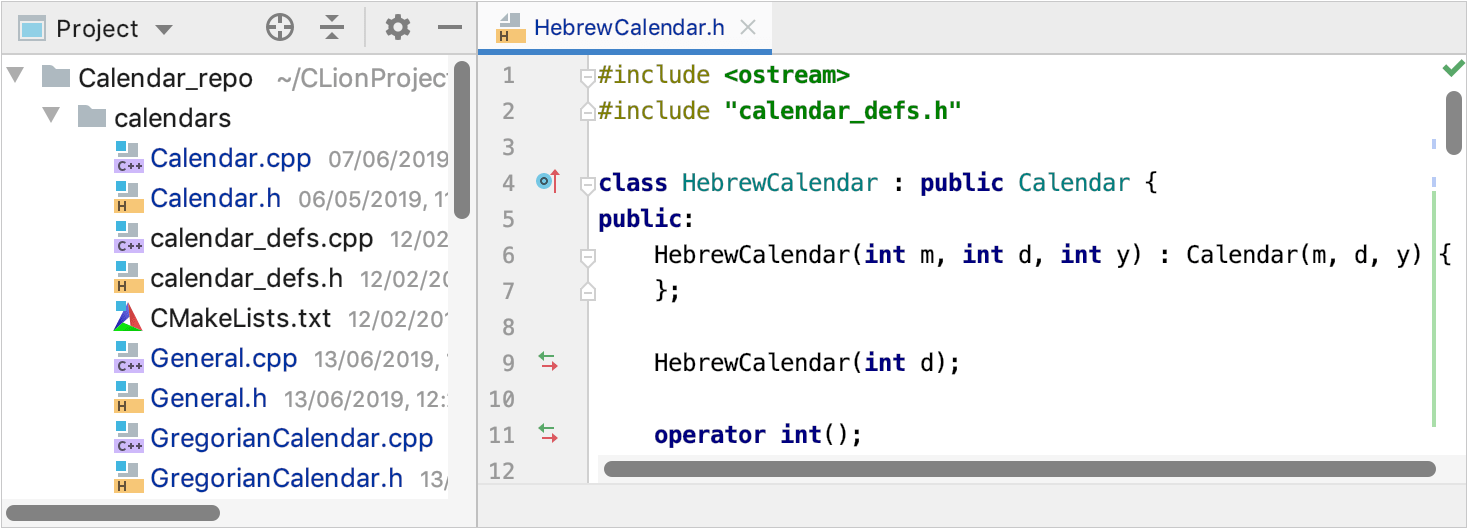1469x530 pixels.
Task: Toggle code fold marker at line 1
Action: point(588,76)
